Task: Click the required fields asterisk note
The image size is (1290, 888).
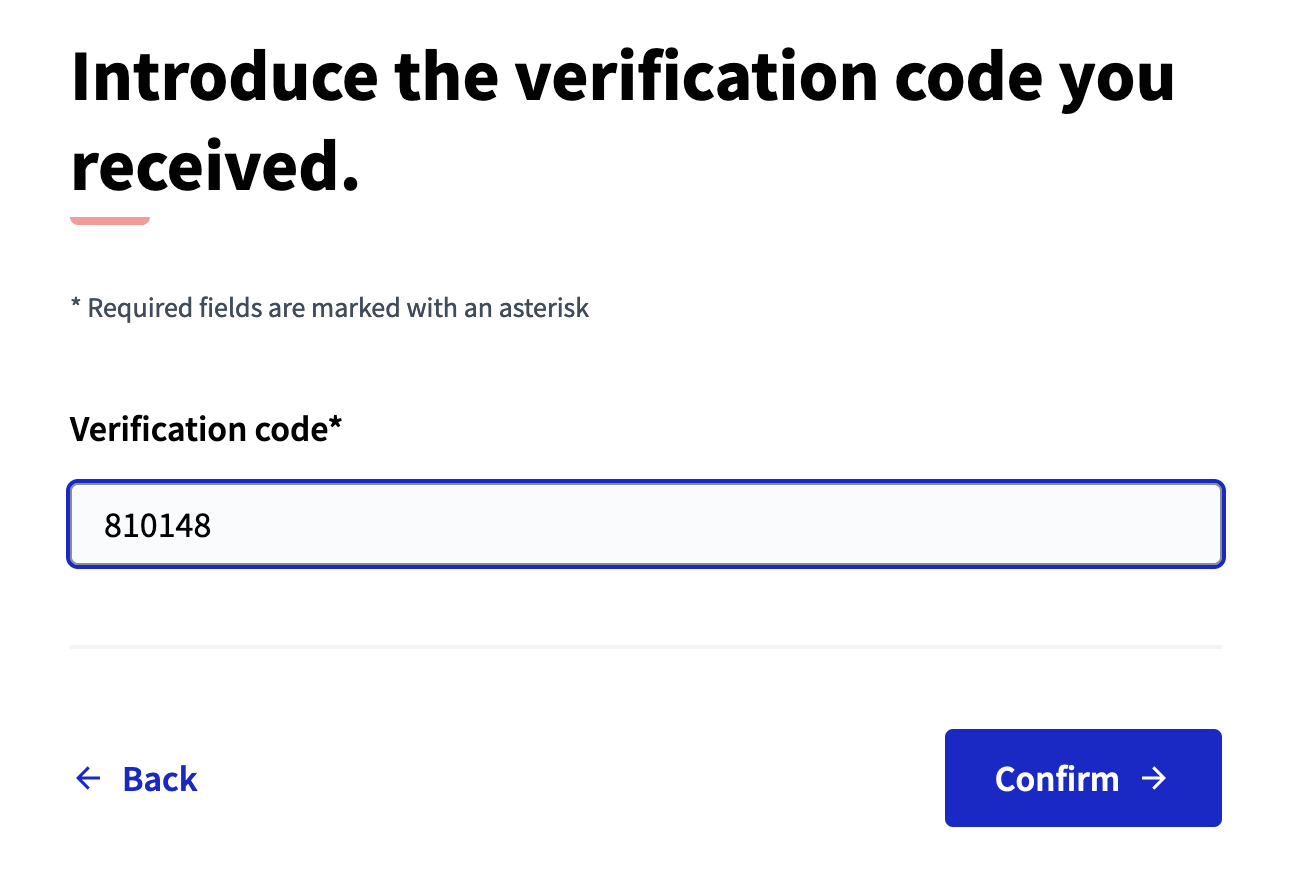Action: pyautogui.click(x=329, y=307)
